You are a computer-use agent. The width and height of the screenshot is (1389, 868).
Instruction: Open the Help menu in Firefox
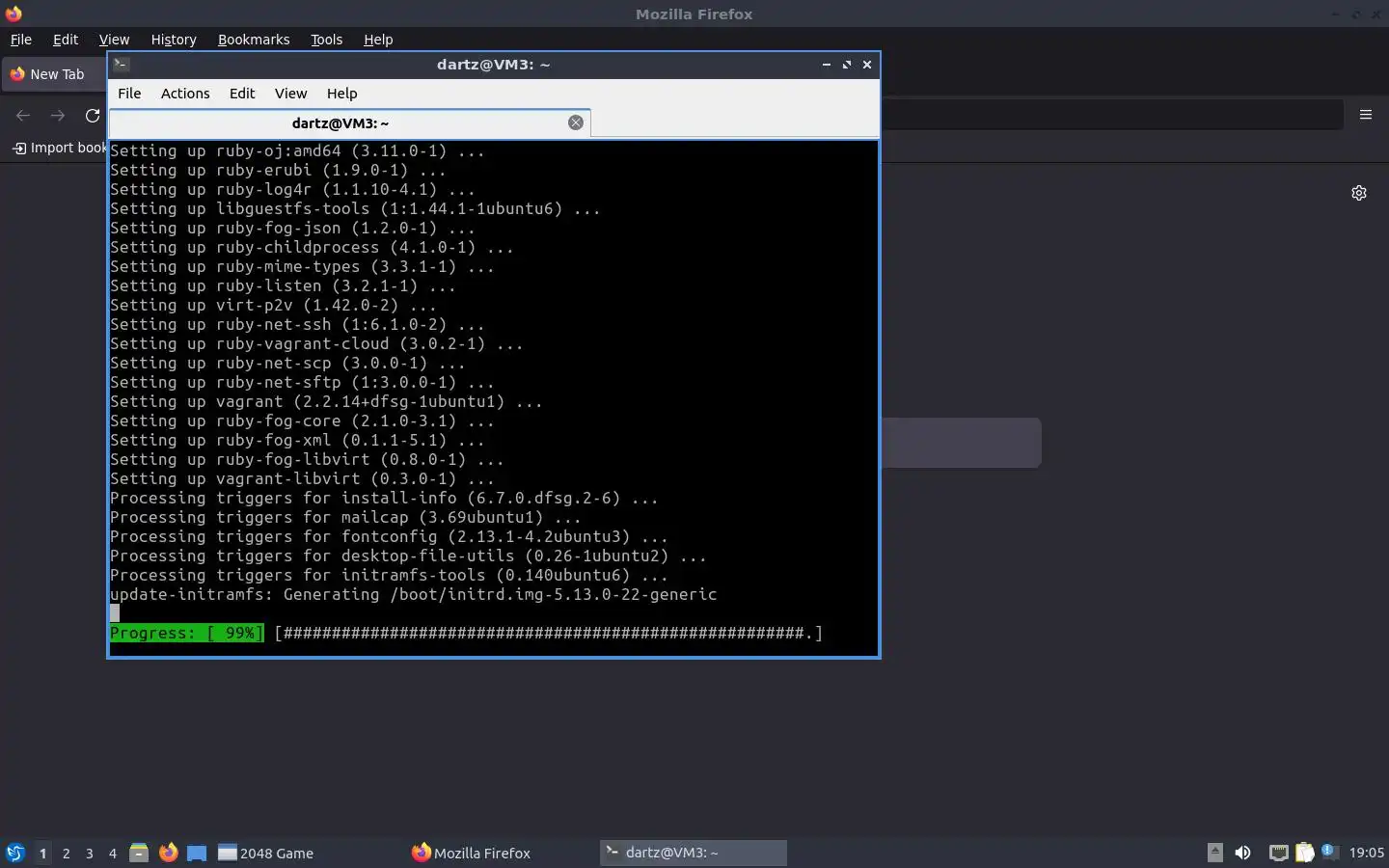coord(378,40)
